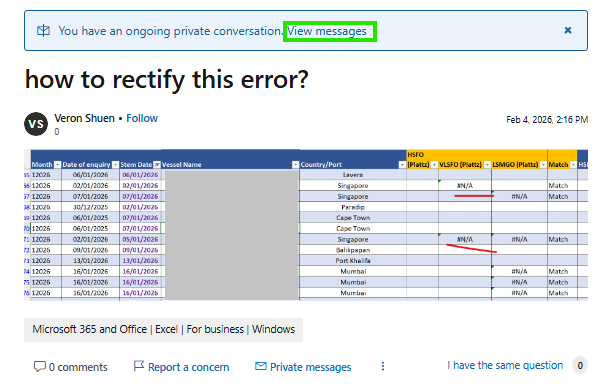The image size is (598, 389).
Task: Click the question title heading
Action: (x=167, y=80)
